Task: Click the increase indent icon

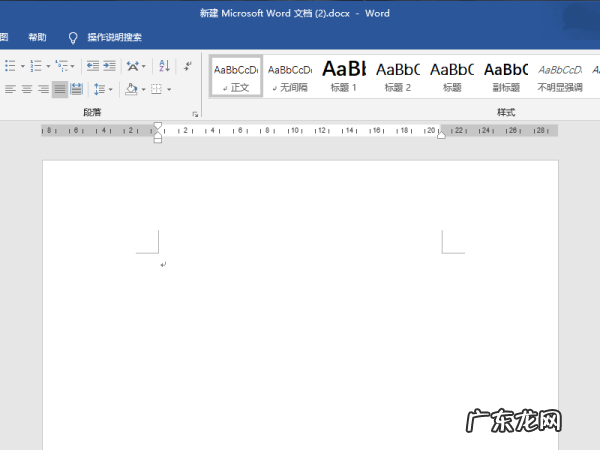Action: click(108, 66)
